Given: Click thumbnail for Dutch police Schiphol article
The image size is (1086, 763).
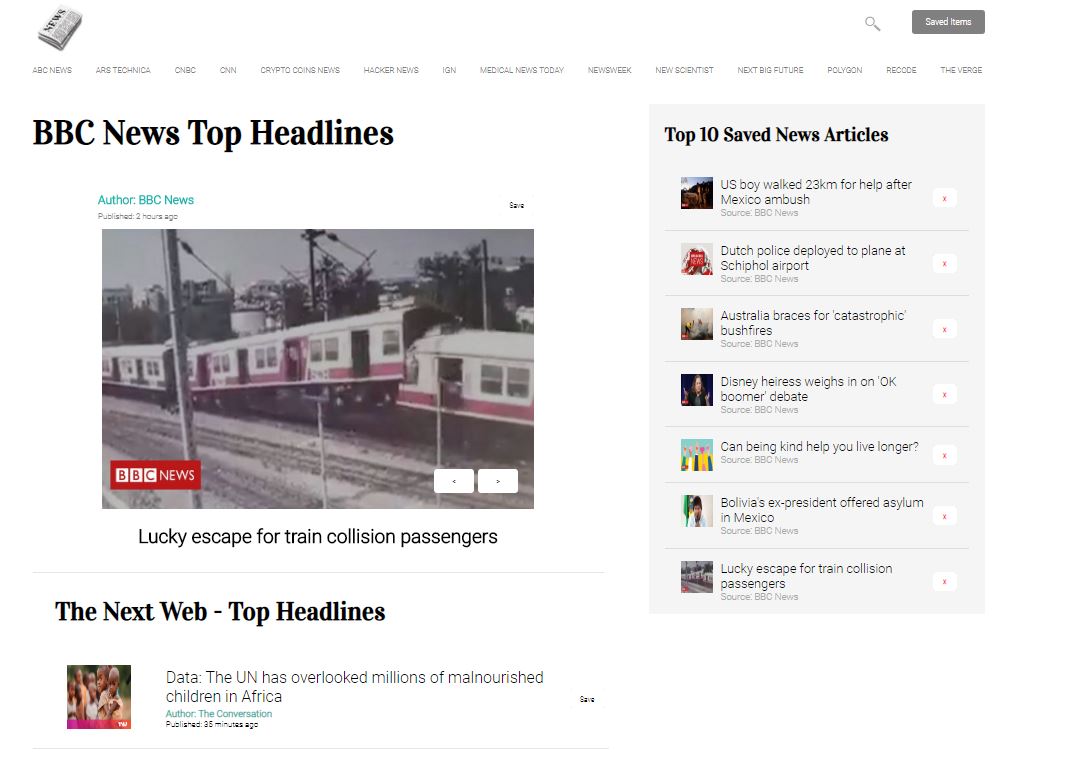Looking at the screenshot, I should click(697, 259).
